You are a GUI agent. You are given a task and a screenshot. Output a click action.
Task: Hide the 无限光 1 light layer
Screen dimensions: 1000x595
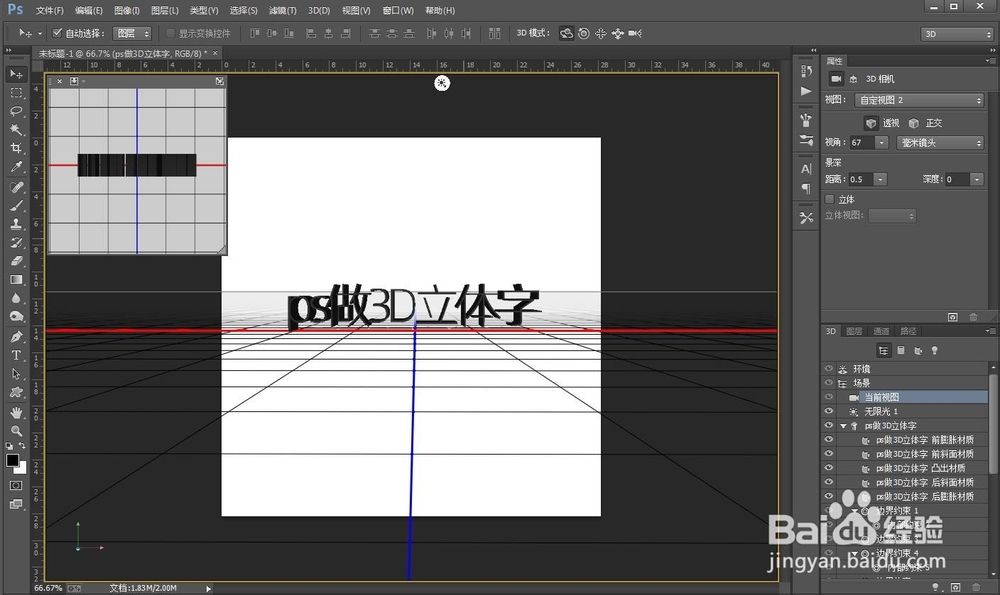(x=828, y=410)
